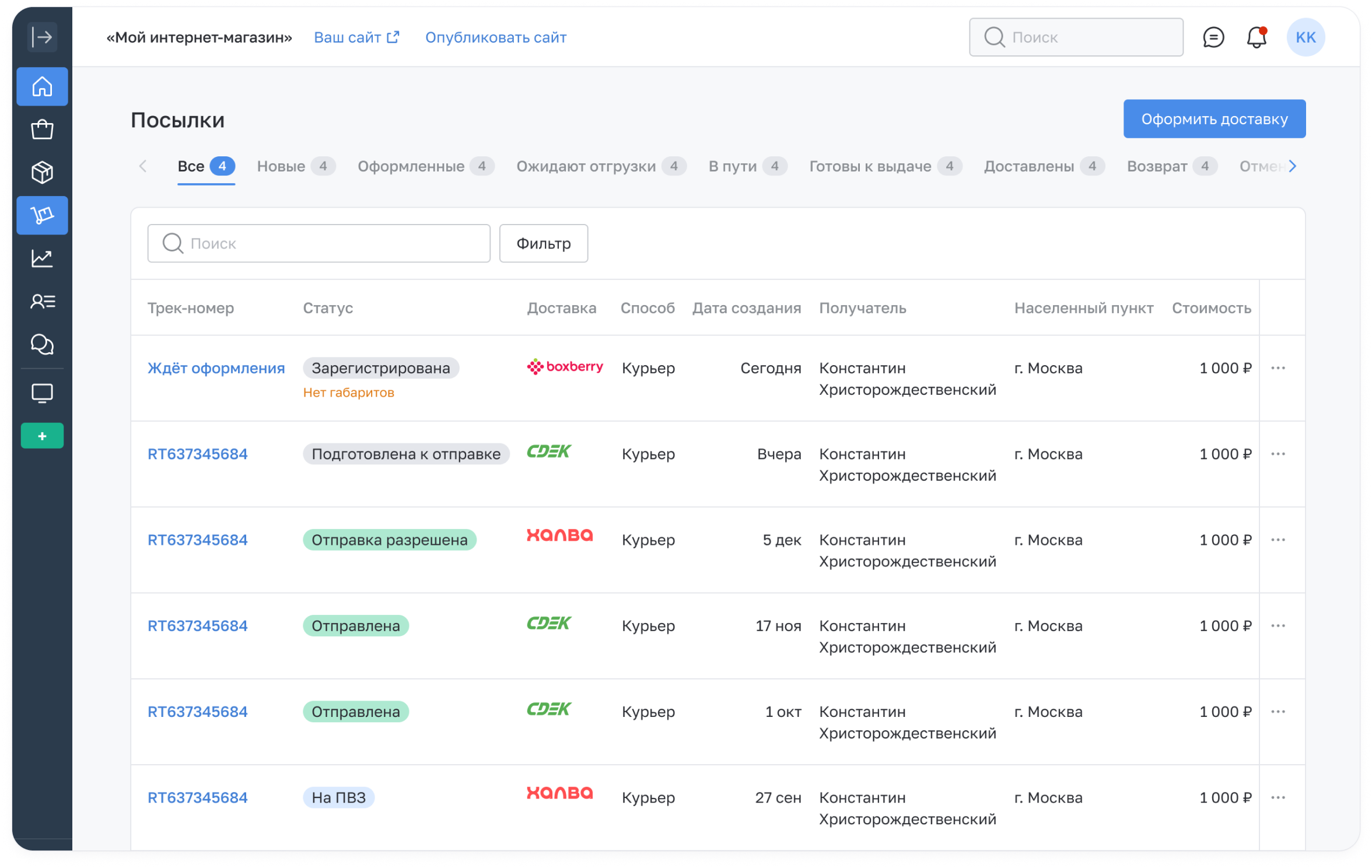1372x868 pixels.
Task: Open the Home section in the sidebar
Action: 42,87
